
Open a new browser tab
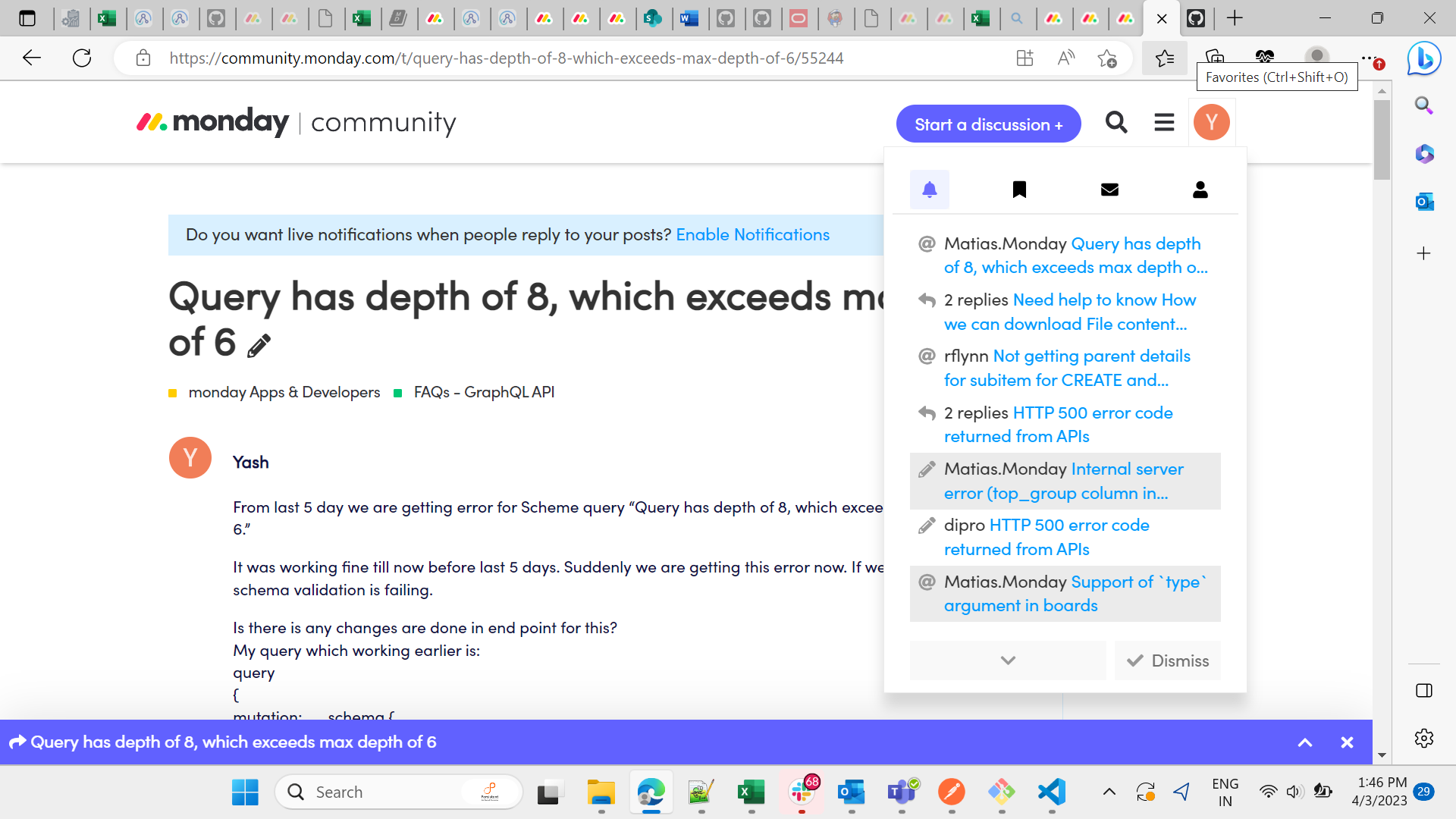tap(1235, 18)
